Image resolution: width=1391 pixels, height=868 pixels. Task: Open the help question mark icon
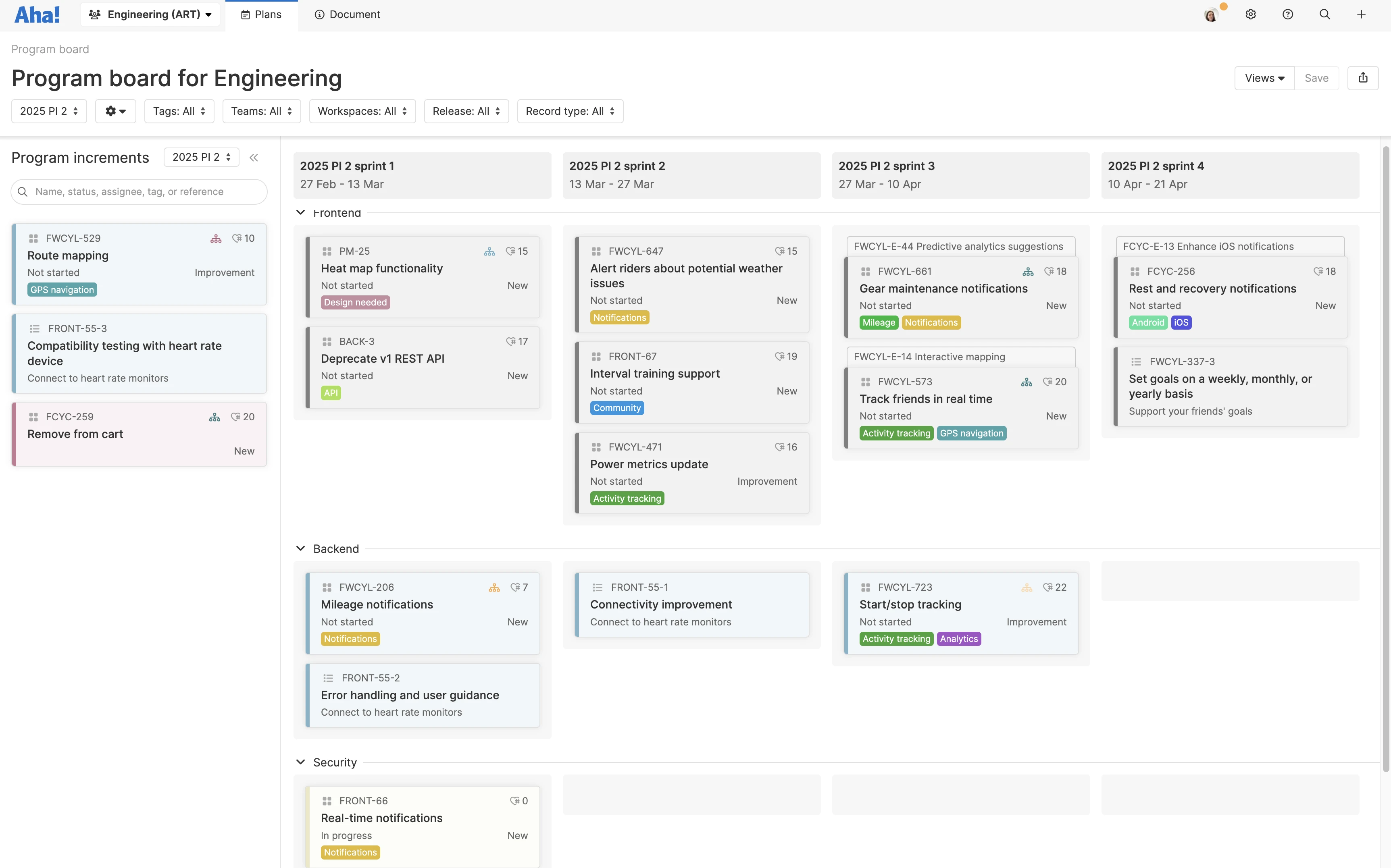(1288, 15)
